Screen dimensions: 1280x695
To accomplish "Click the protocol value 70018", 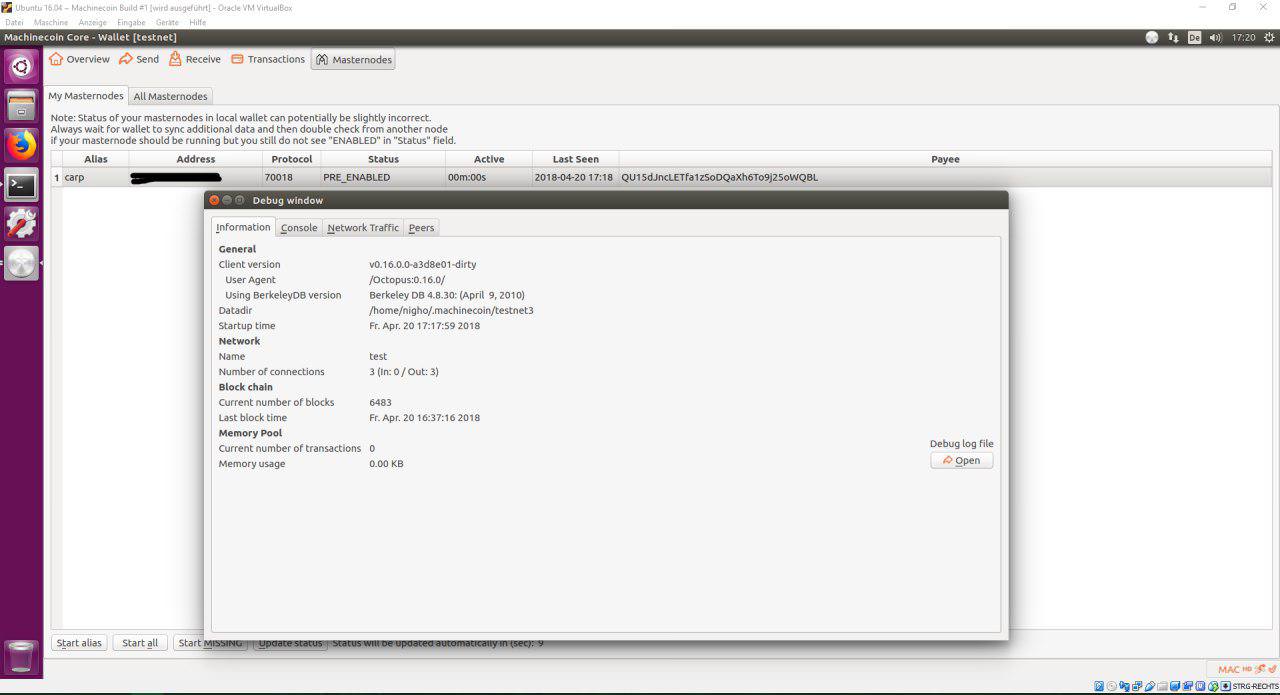I will pyautogui.click(x=278, y=177).
